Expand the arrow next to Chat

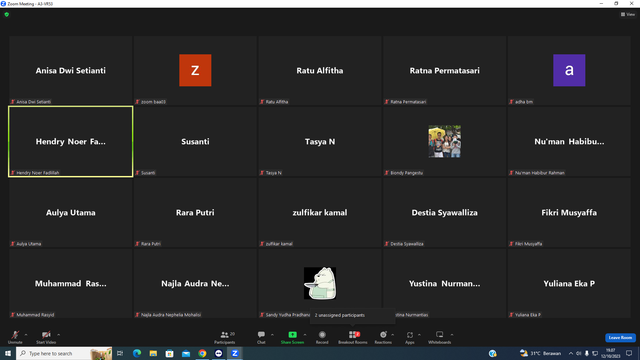pyautogui.click(x=272, y=335)
